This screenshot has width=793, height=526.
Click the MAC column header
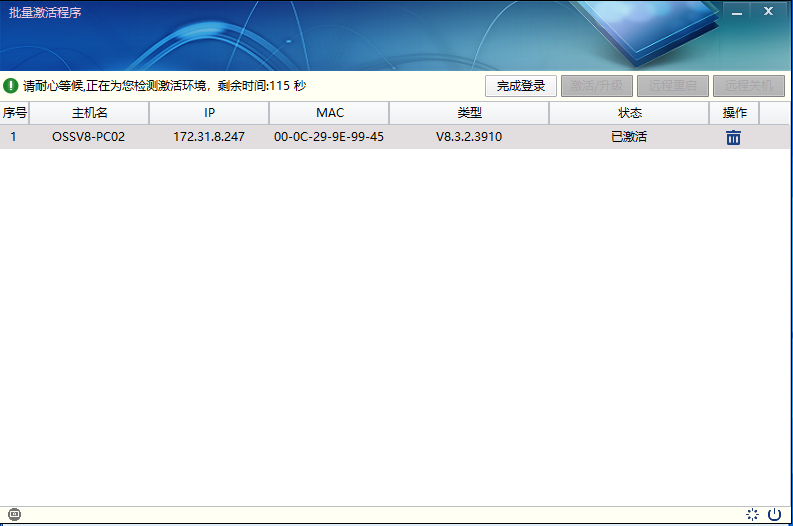pyautogui.click(x=329, y=113)
